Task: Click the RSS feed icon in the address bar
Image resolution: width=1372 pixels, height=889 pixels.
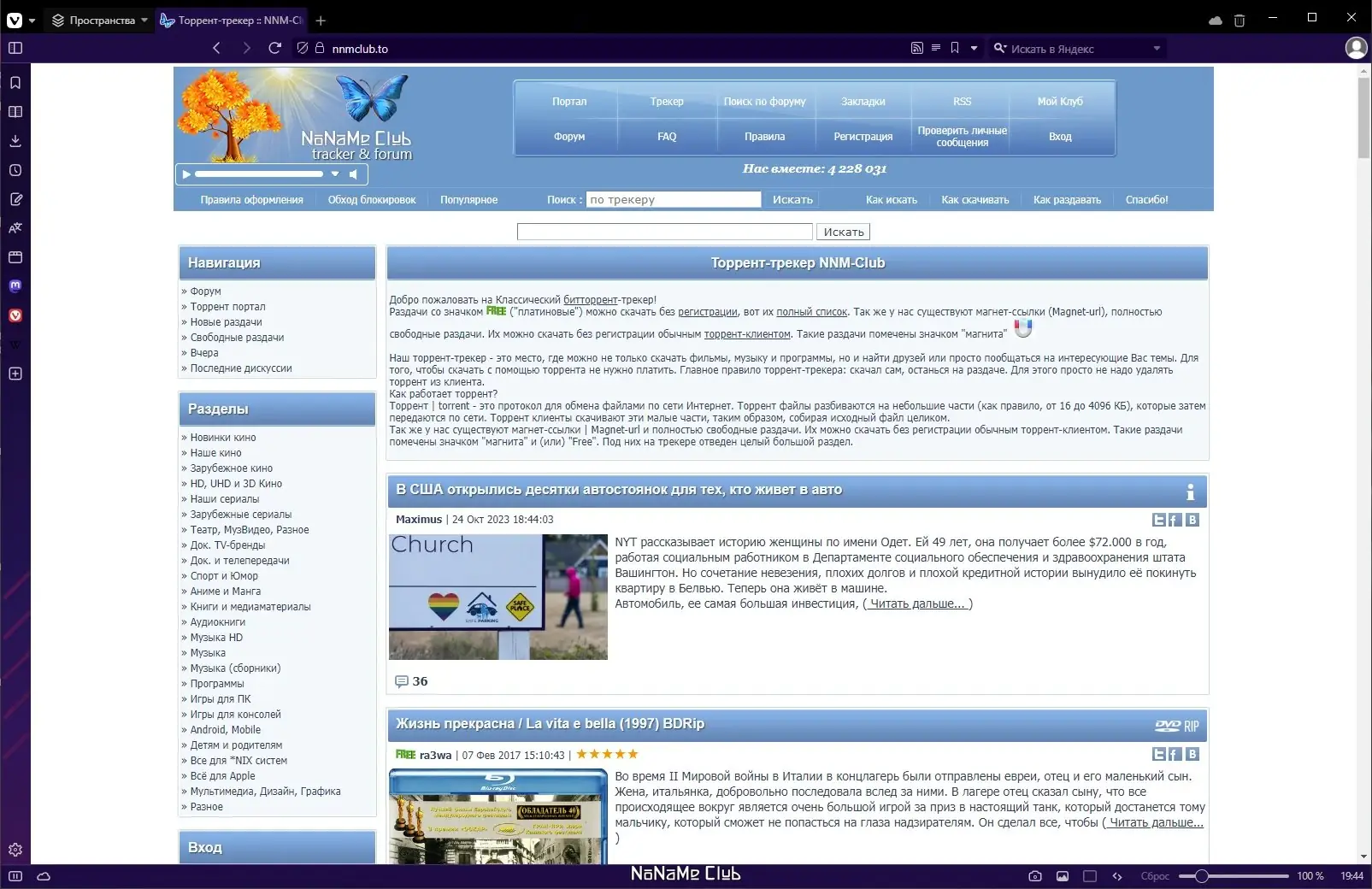Action: [917, 49]
